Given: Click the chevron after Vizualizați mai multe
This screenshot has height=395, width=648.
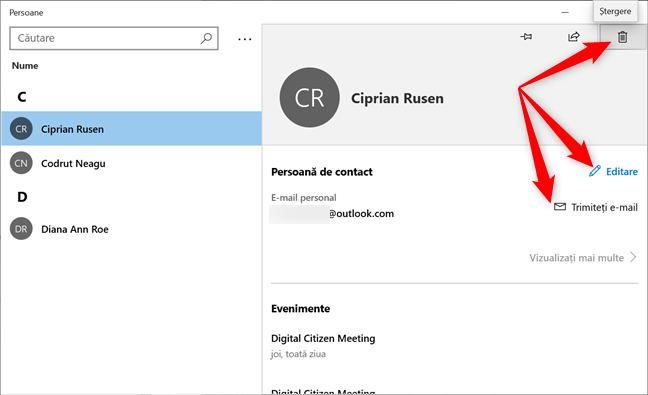Looking at the screenshot, I should click(x=633, y=257).
